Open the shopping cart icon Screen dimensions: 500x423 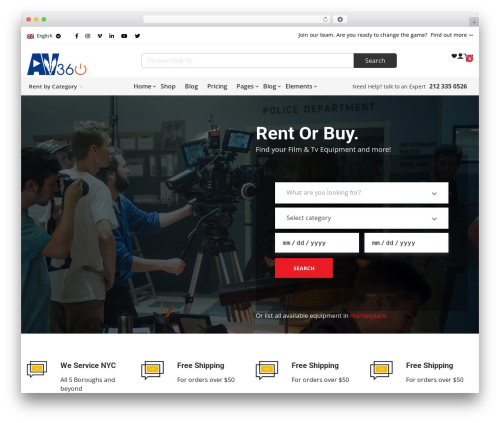pyautogui.click(x=468, y=57)
